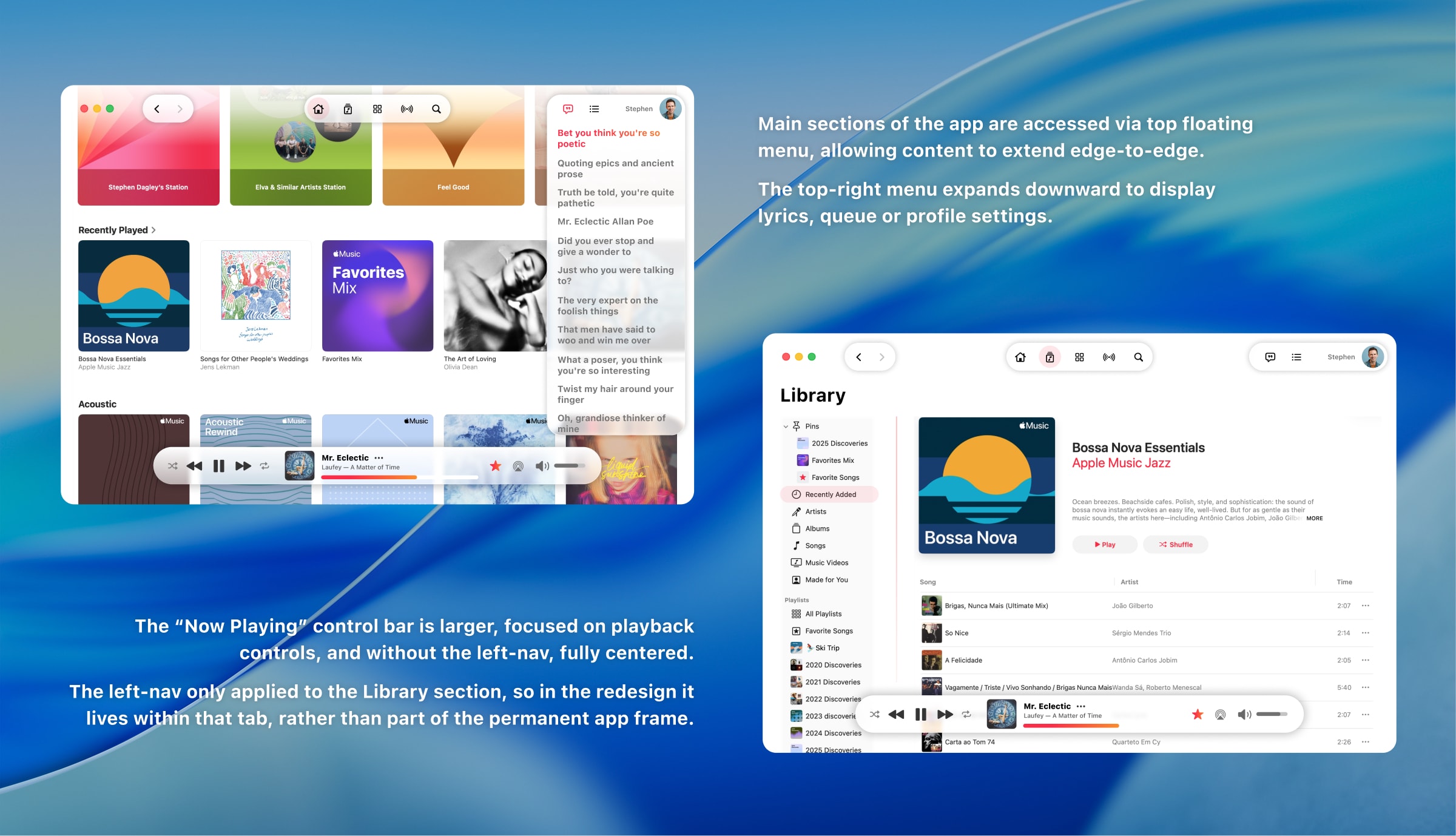Adjust volume slider in left window's playback bar
This screenshot has height=836, width=1456.
tap(569, 466)
